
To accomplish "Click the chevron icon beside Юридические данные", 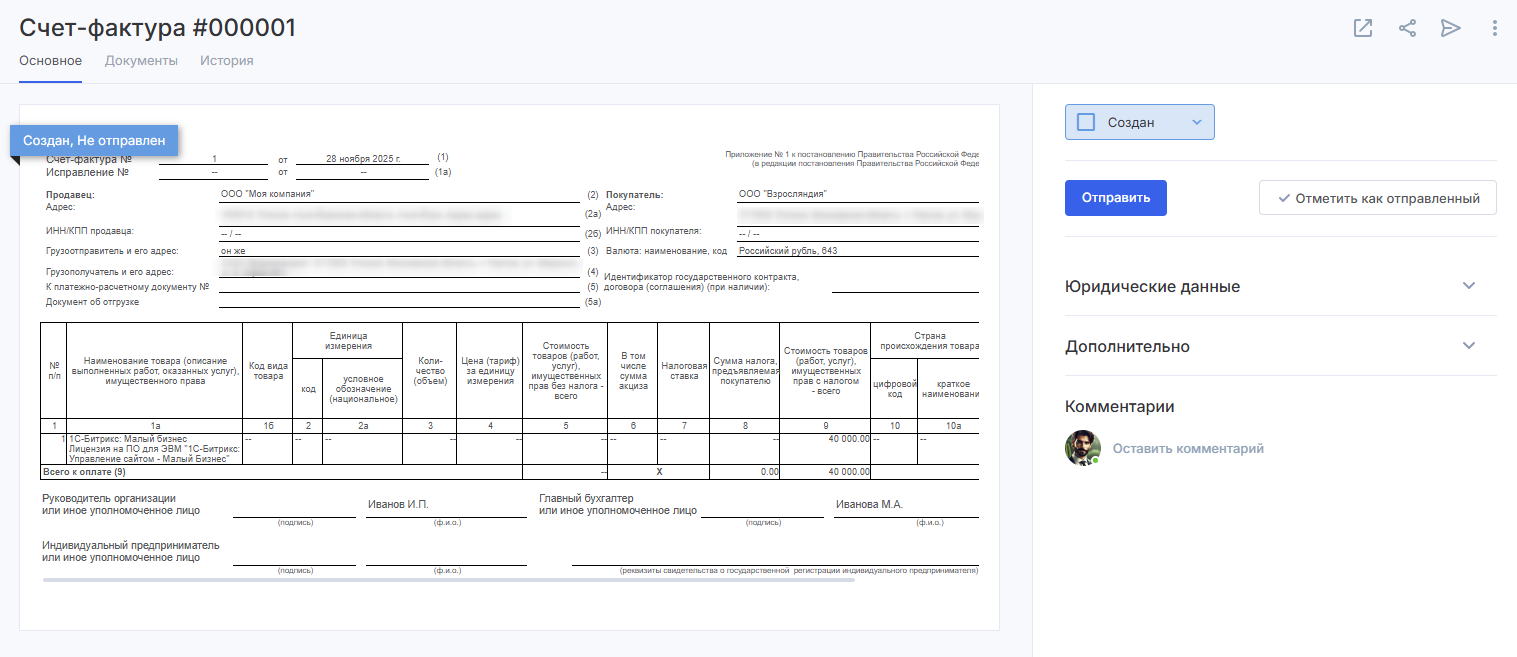I will tap(1468, 286).
